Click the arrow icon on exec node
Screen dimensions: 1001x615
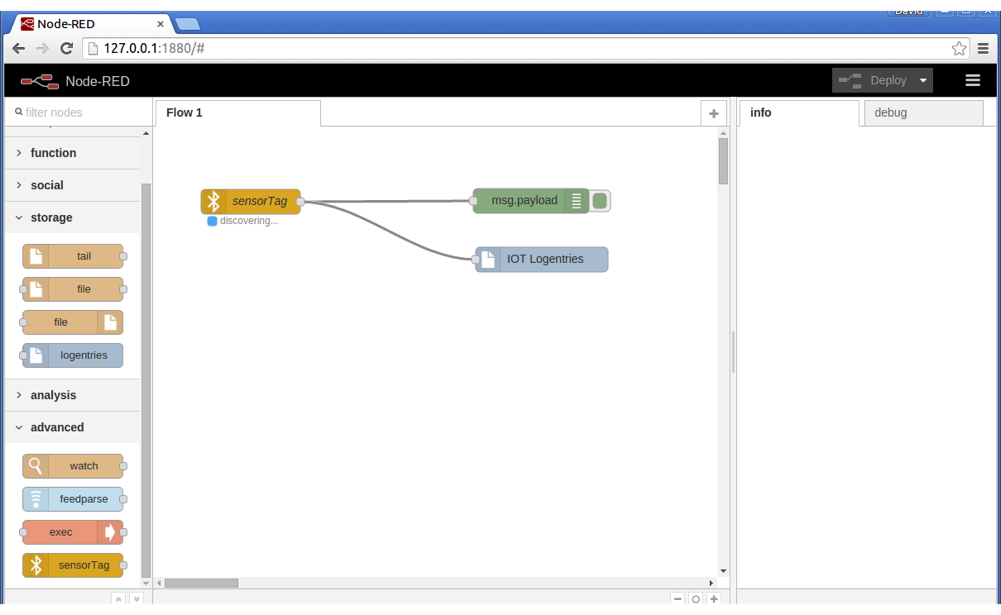111,532
